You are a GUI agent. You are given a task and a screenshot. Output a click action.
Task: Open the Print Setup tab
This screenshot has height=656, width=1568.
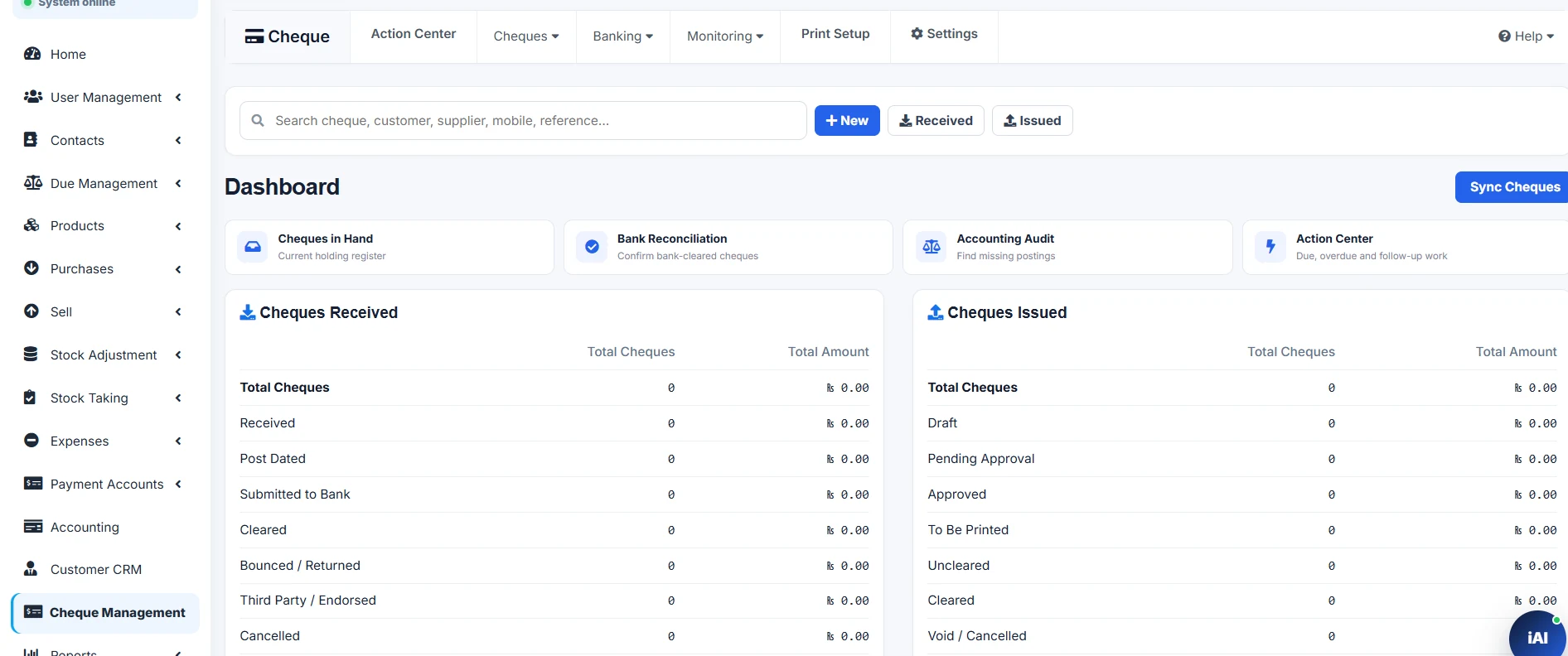click(x=835, y=34)
